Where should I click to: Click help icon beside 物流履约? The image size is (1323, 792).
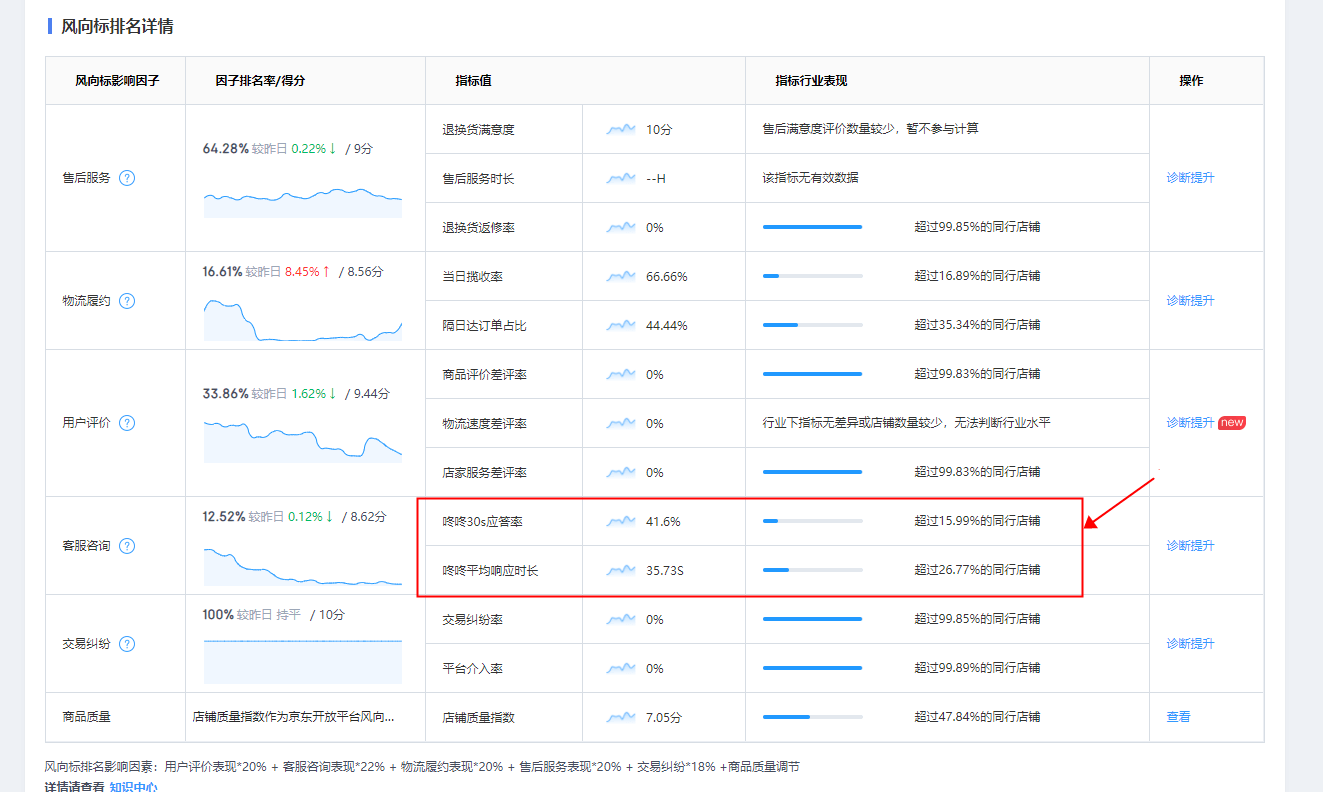127,301
